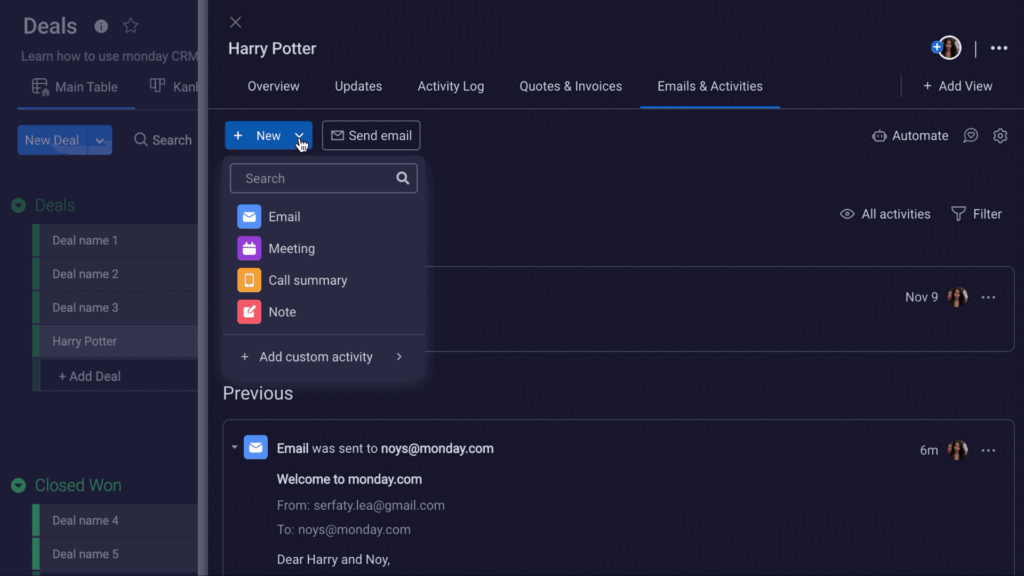The image size is (1024, 576).
Task: Expand Add custom activity submenu
Action: pos(323,357)
